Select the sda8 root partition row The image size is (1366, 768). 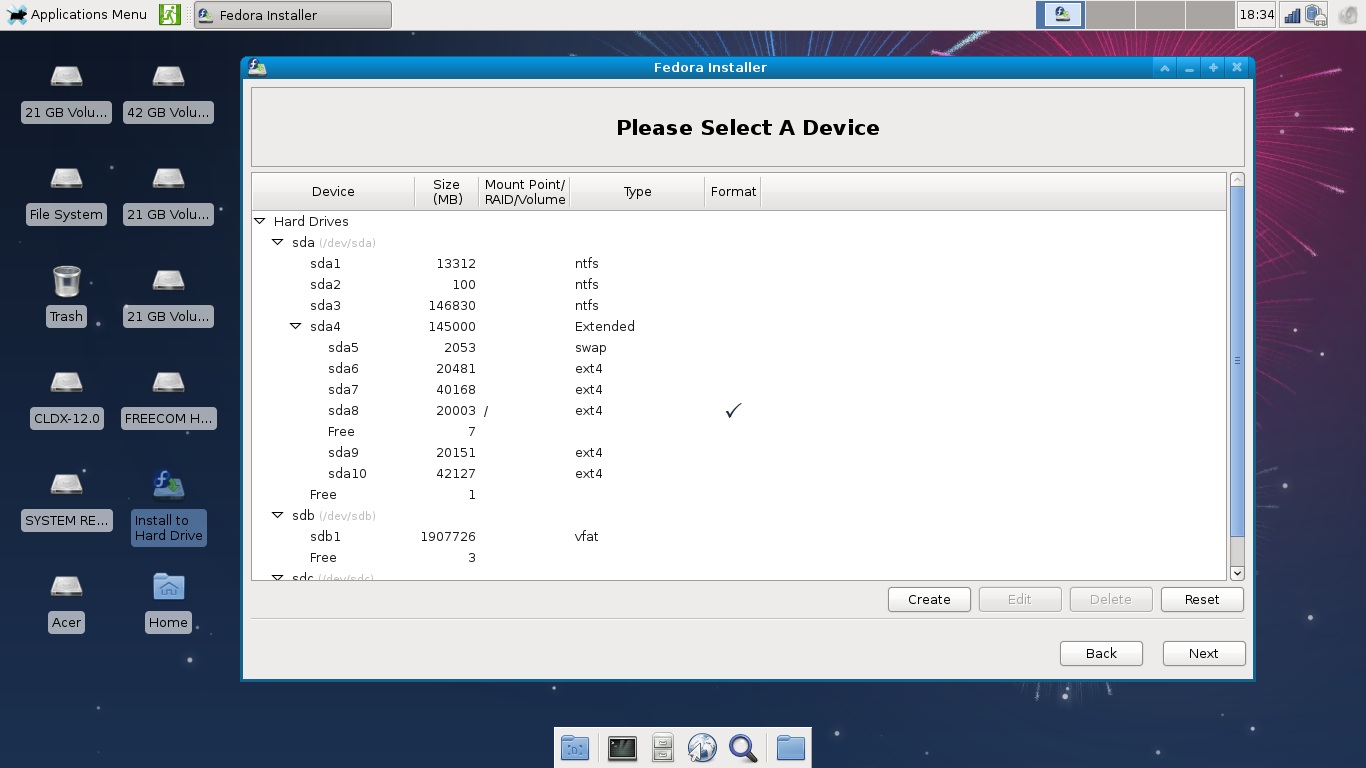click(x=738, y=410)
